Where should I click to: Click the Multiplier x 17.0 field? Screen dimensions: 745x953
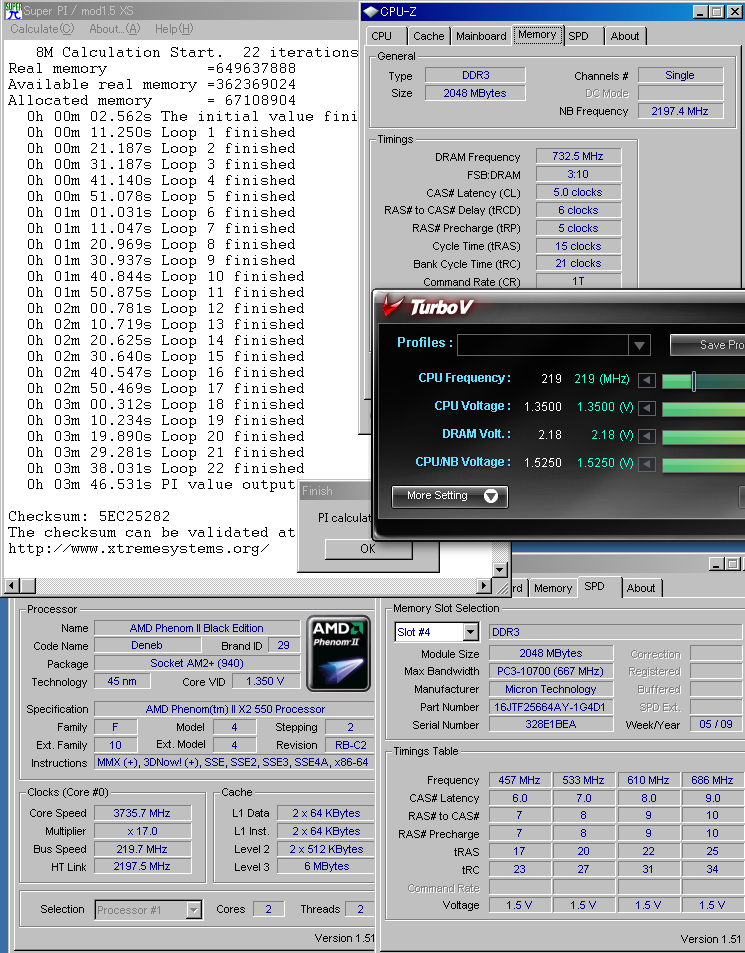[142, 831]
